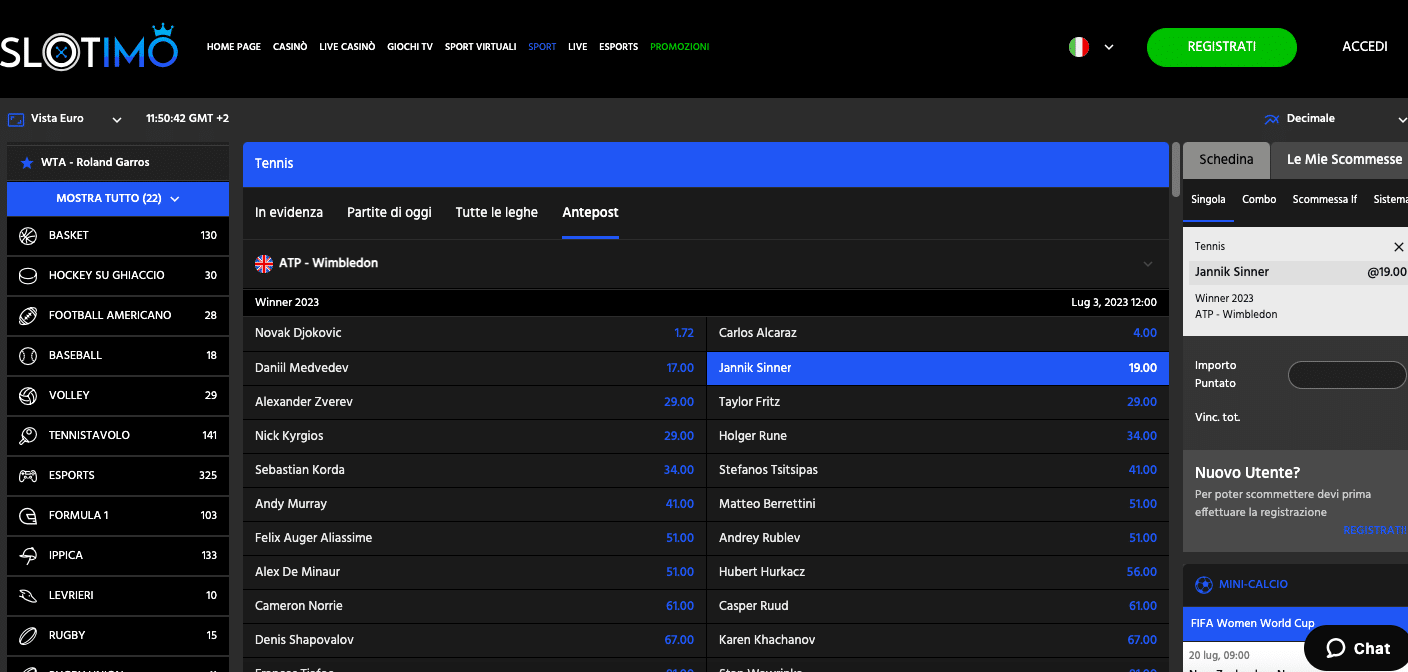The height and width of the screenshot is (672, 1408).
Task: Collapse the ATP - Wimbledon section
Action: (x=1147, y=264)
